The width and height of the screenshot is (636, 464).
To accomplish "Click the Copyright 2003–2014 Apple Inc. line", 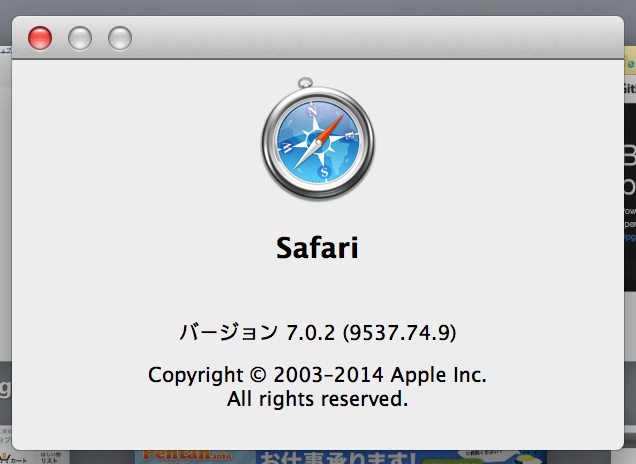I will tap(317, 374).
